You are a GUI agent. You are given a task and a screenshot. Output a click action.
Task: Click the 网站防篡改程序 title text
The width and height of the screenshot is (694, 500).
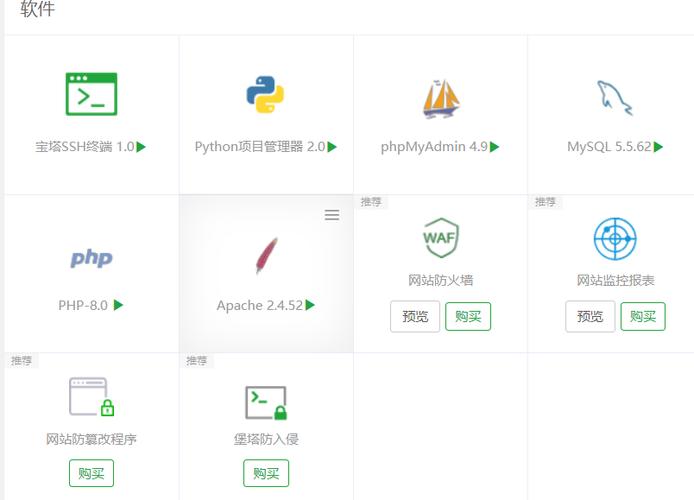pos(91,439)
